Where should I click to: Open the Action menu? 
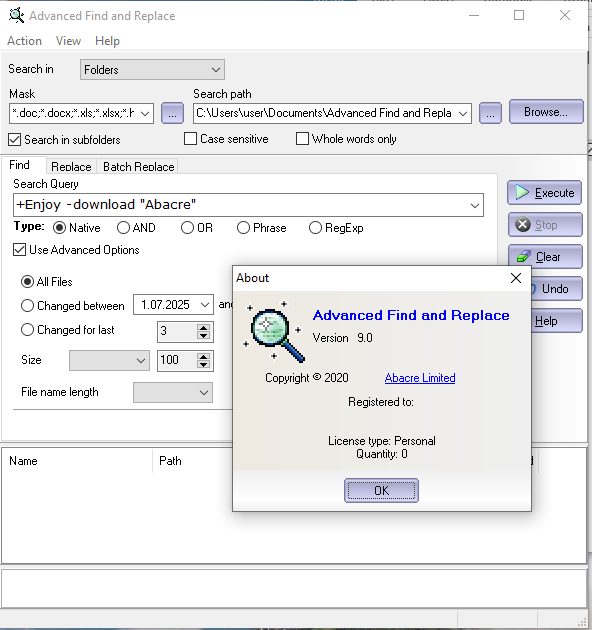click(x=25, y=41)
